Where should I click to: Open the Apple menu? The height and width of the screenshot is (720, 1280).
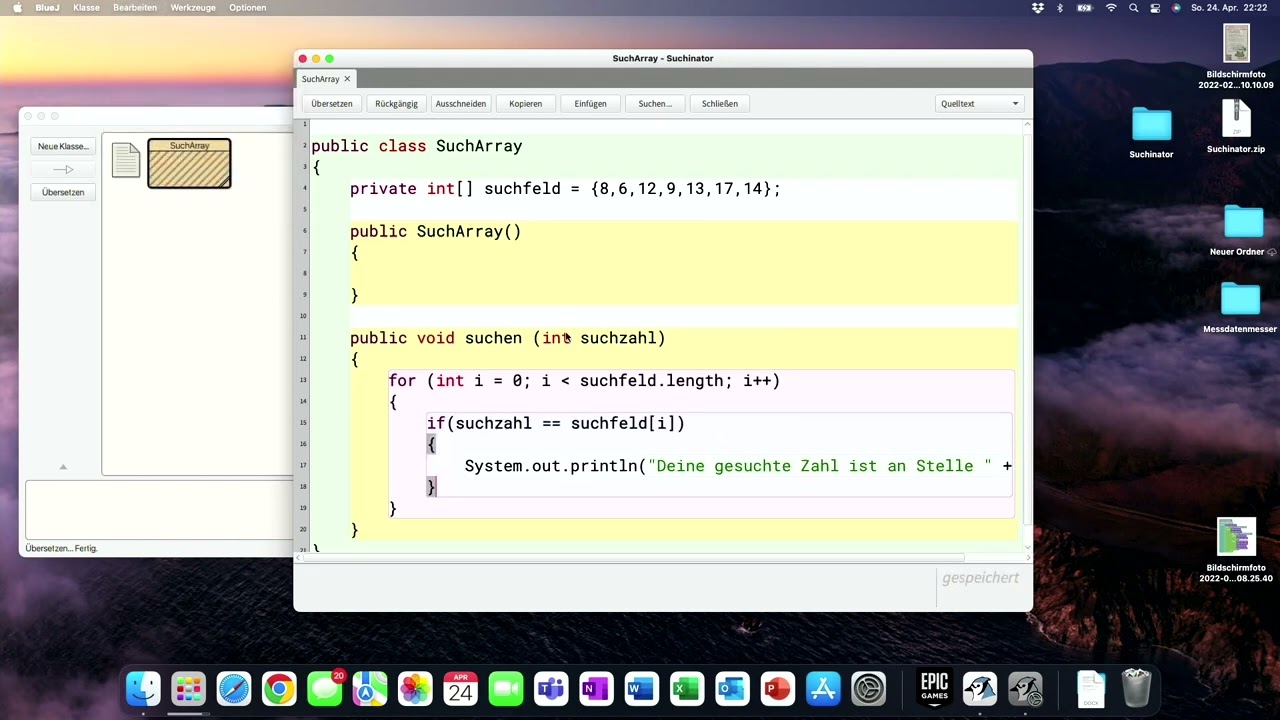16,7
